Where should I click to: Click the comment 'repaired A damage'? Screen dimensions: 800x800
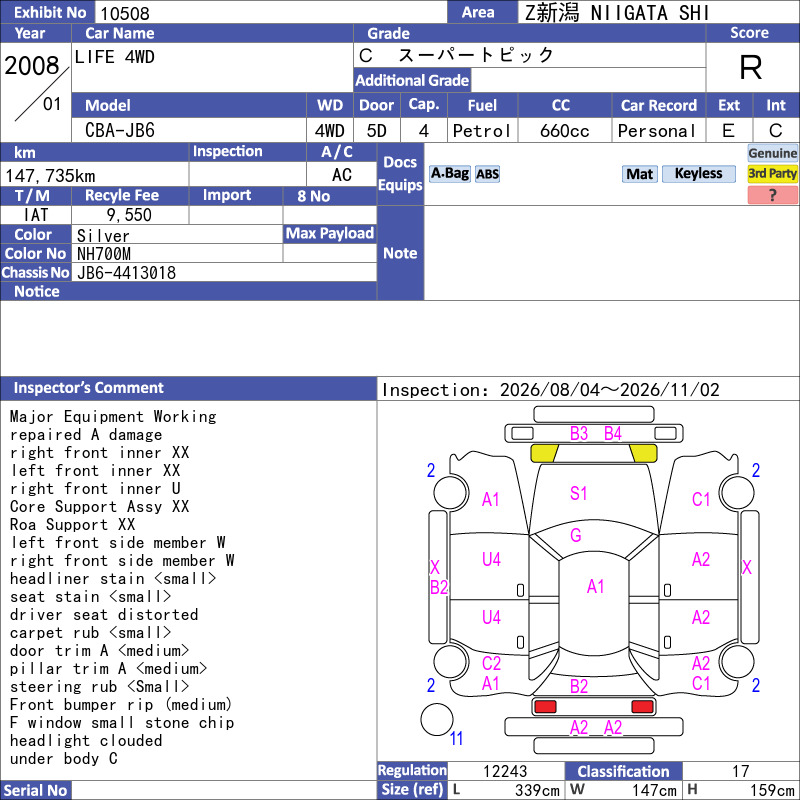coord(86,435)
